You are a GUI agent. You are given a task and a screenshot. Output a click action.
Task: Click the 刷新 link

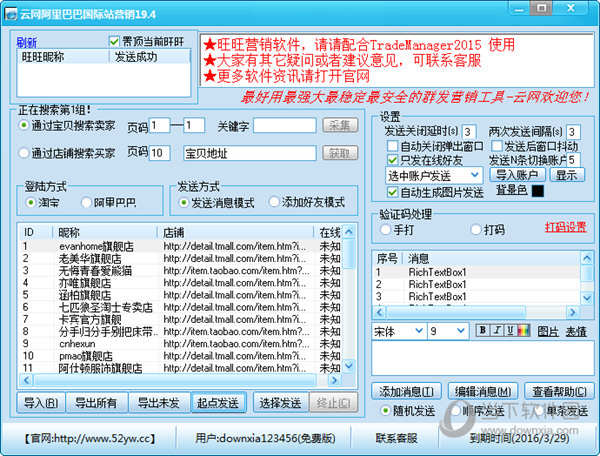tap(26, 42)
